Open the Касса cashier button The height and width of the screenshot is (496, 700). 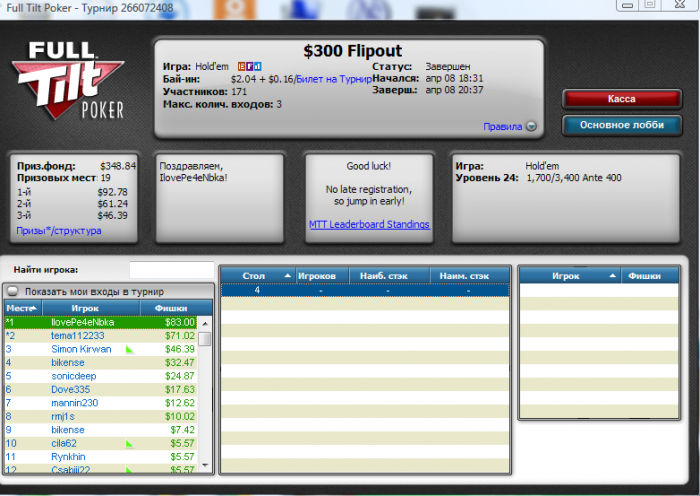[x=621, y=99]
